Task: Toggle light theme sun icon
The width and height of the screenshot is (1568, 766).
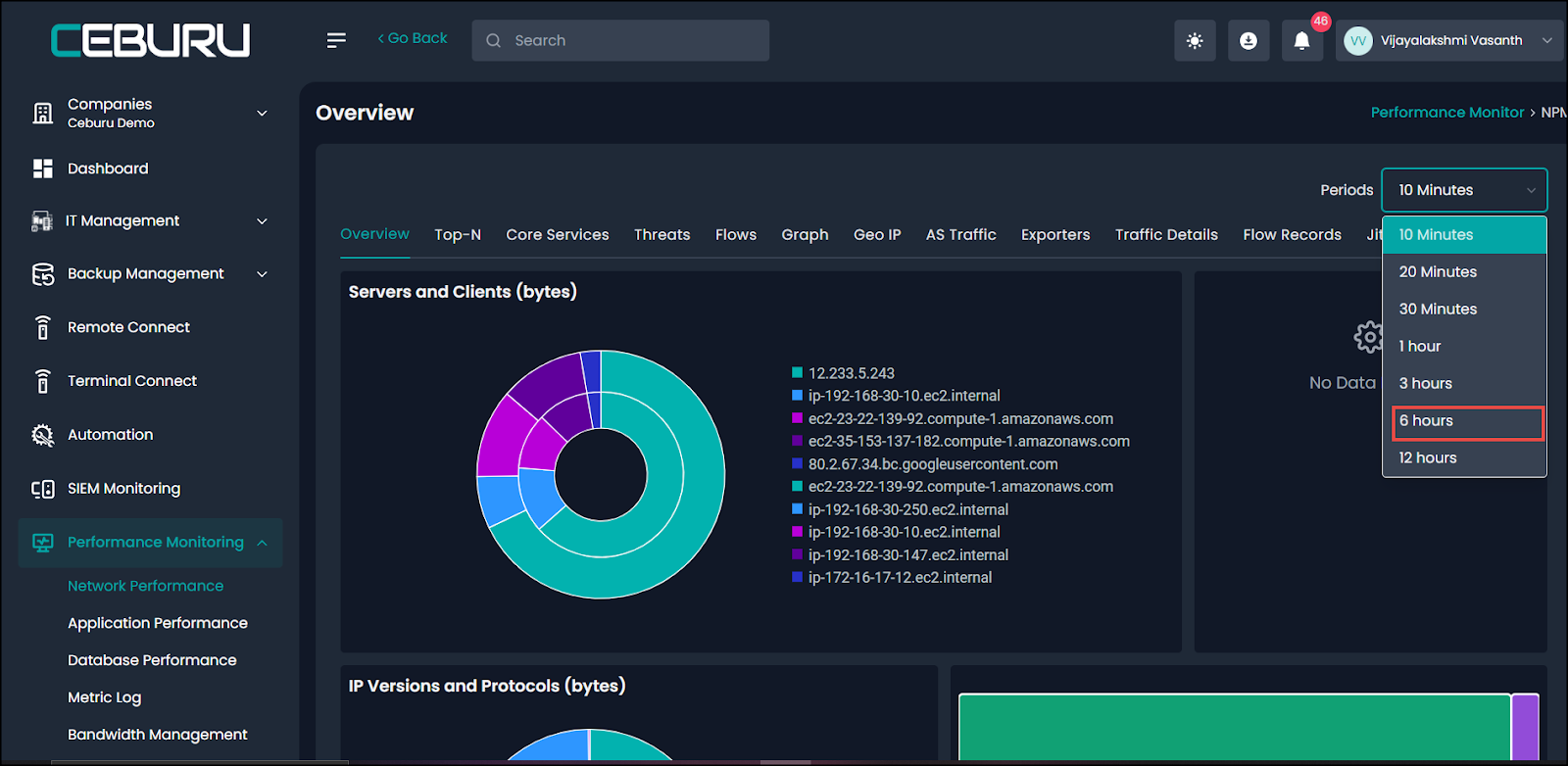Action: coord(1195,41)
